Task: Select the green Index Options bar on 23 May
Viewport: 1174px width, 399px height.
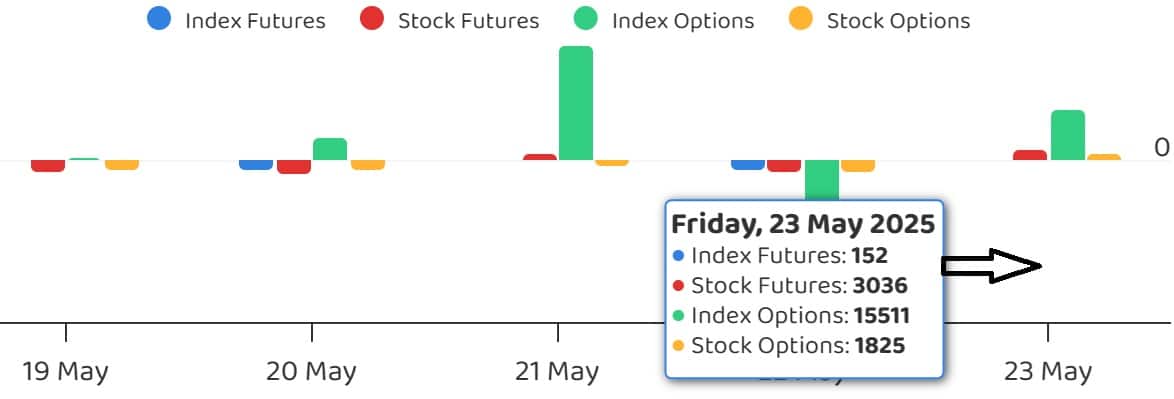Action: coord(1068,135)
